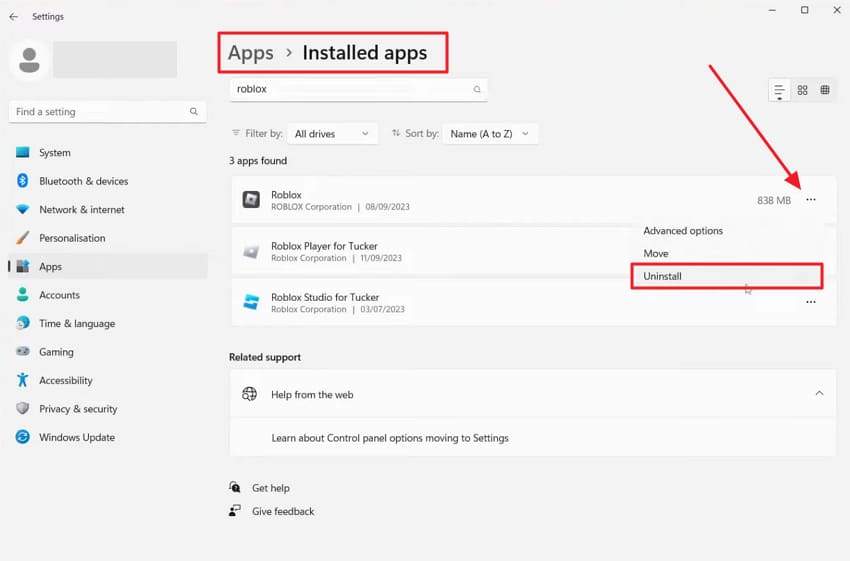Open Learn about Control panel options moving link
The image size is (850, 561).
pos(390,438)
